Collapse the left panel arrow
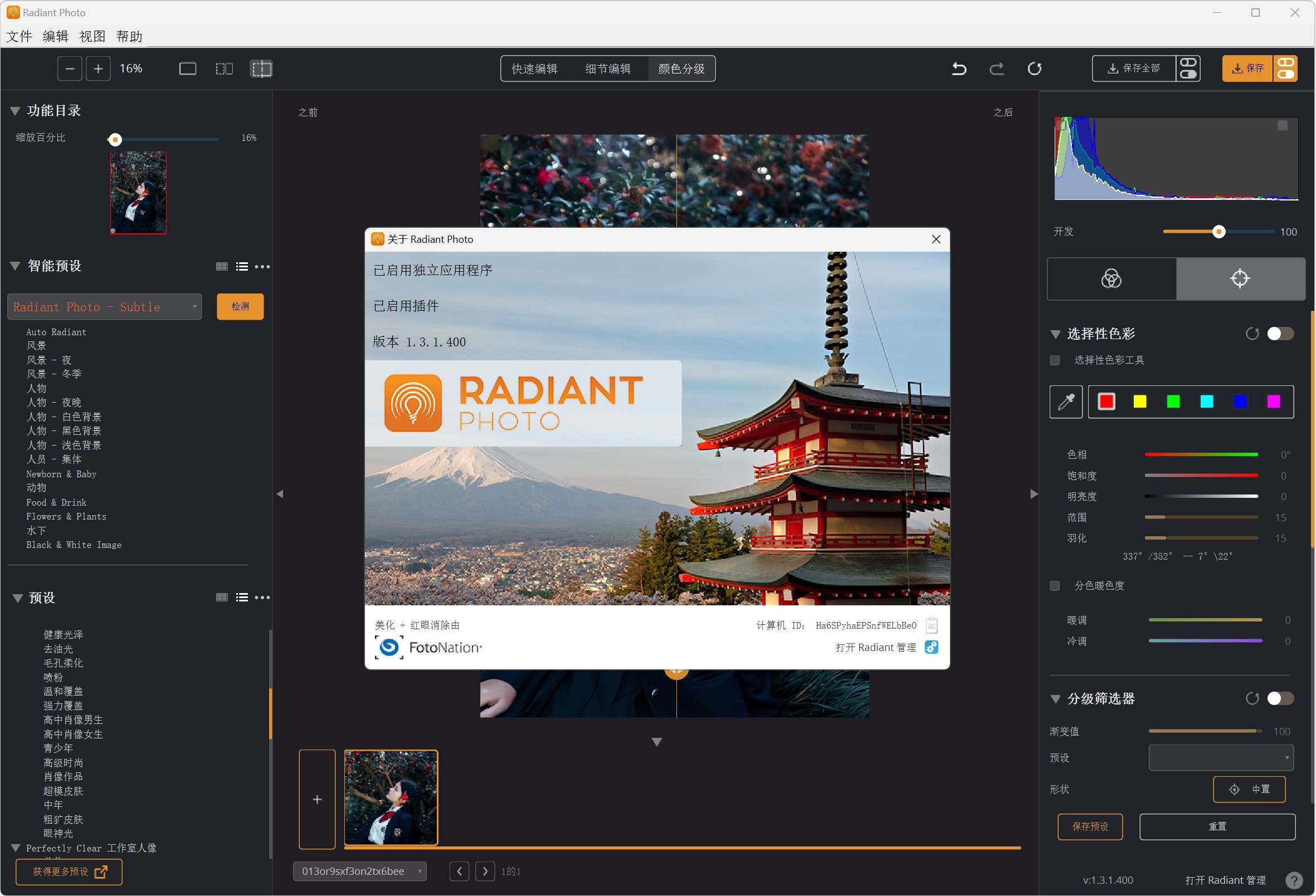 (x=280, y=494)
